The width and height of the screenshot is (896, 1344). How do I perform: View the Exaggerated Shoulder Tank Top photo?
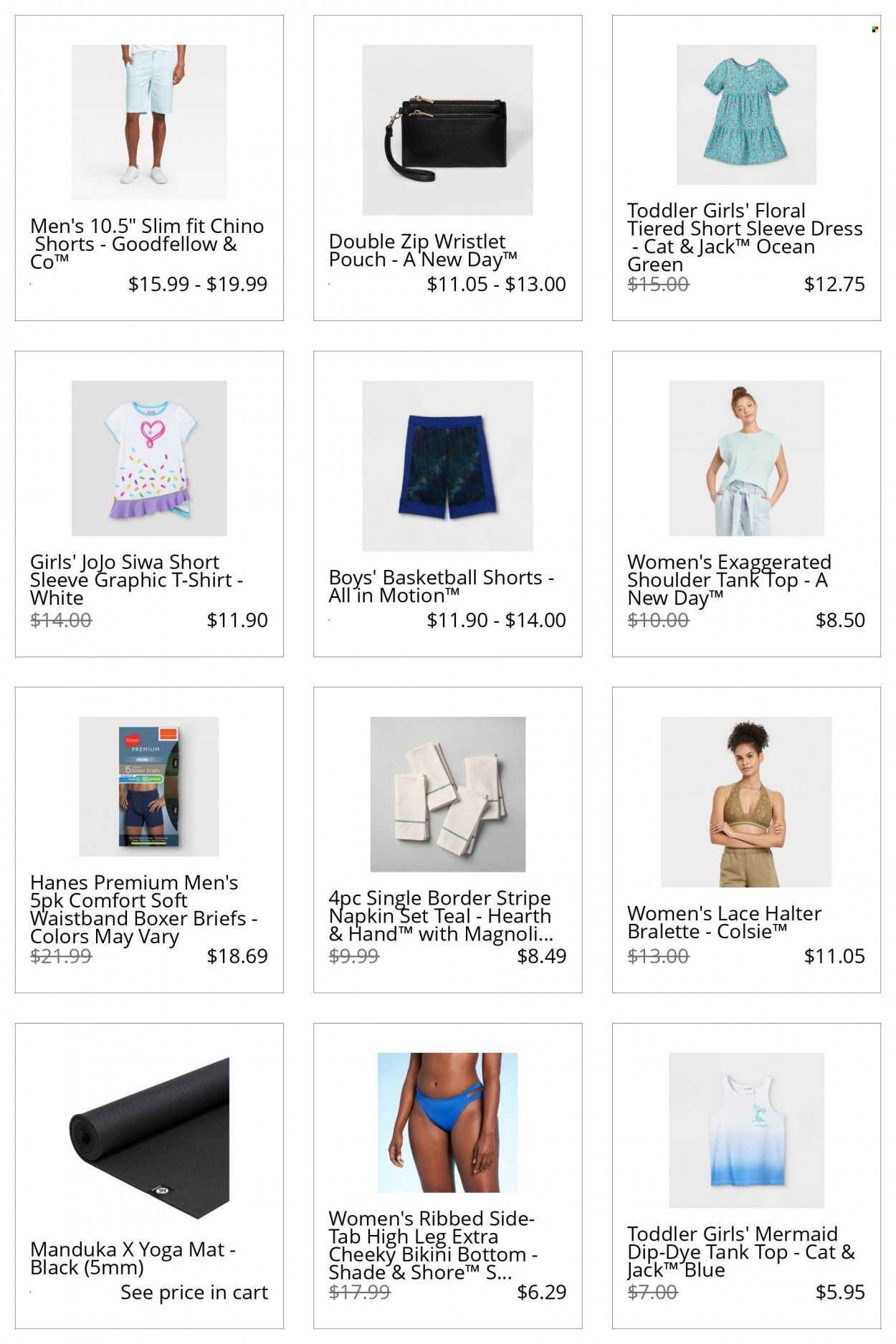(x=746, y=458)
